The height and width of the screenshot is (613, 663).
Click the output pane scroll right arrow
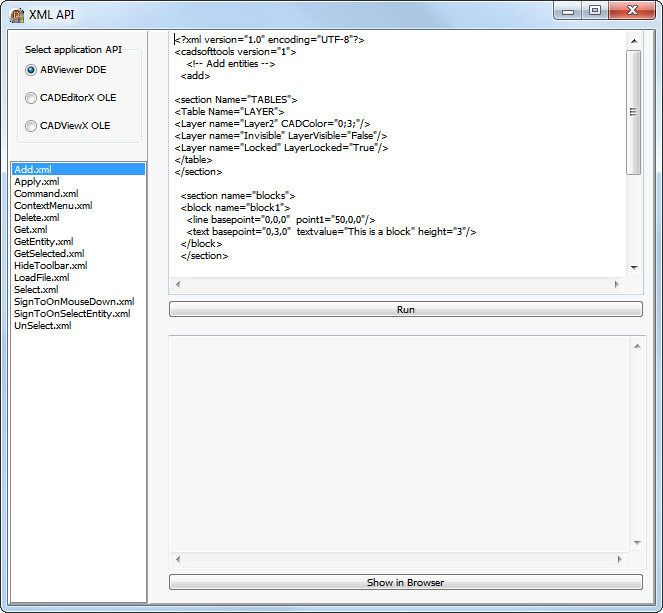(x=619, y=559)
